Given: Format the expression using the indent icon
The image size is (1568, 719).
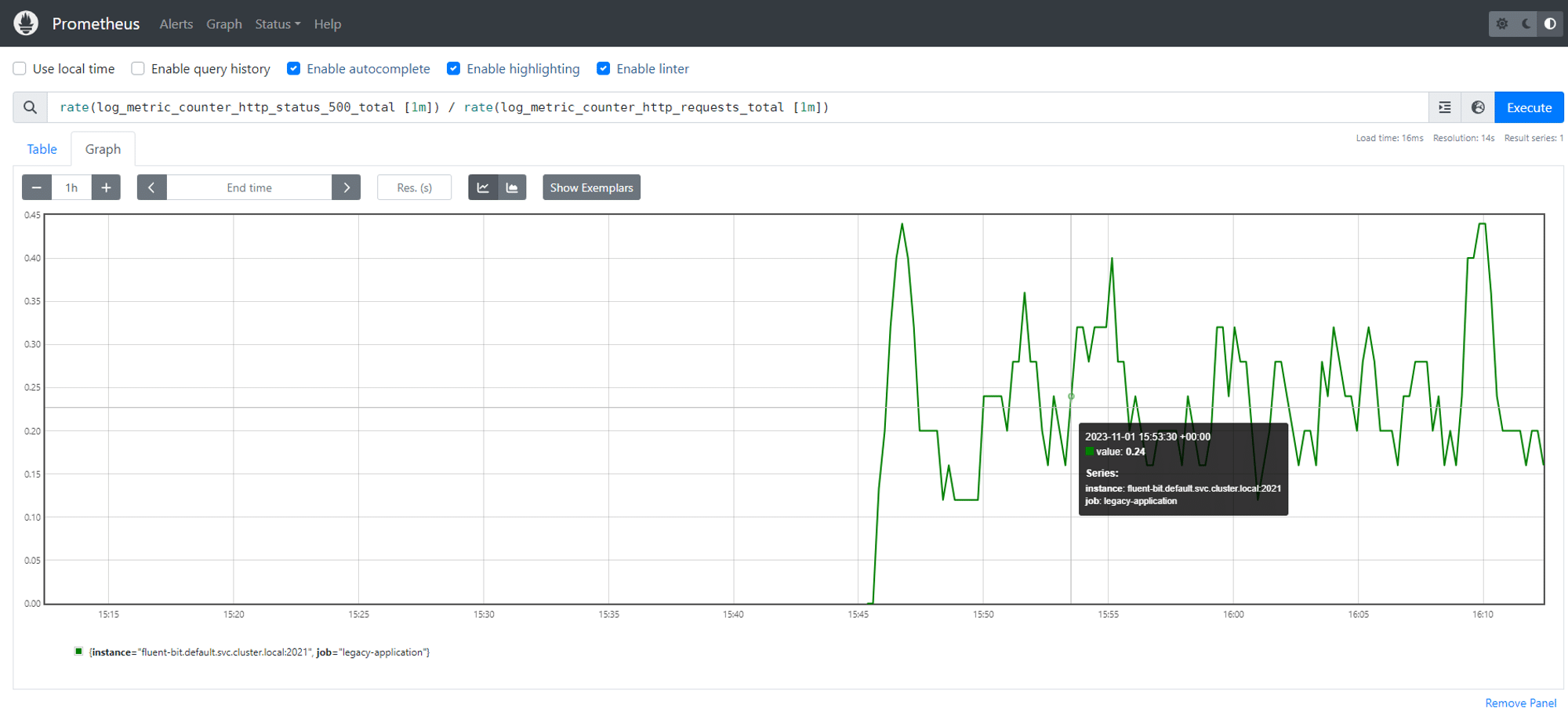Looking at the screenshot, I should click(x=1444, y=107).
